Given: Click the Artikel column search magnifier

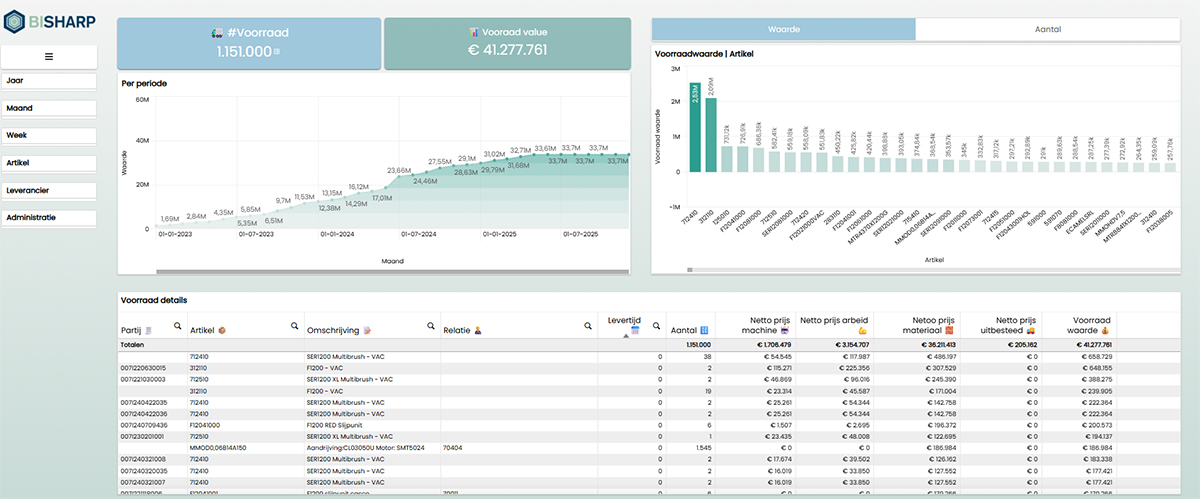Looking at the screenshot, I should 295,326.
